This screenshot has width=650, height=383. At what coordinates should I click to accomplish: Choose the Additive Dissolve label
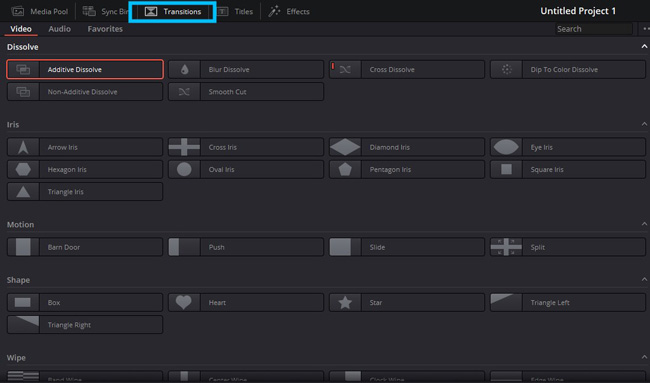75,70
